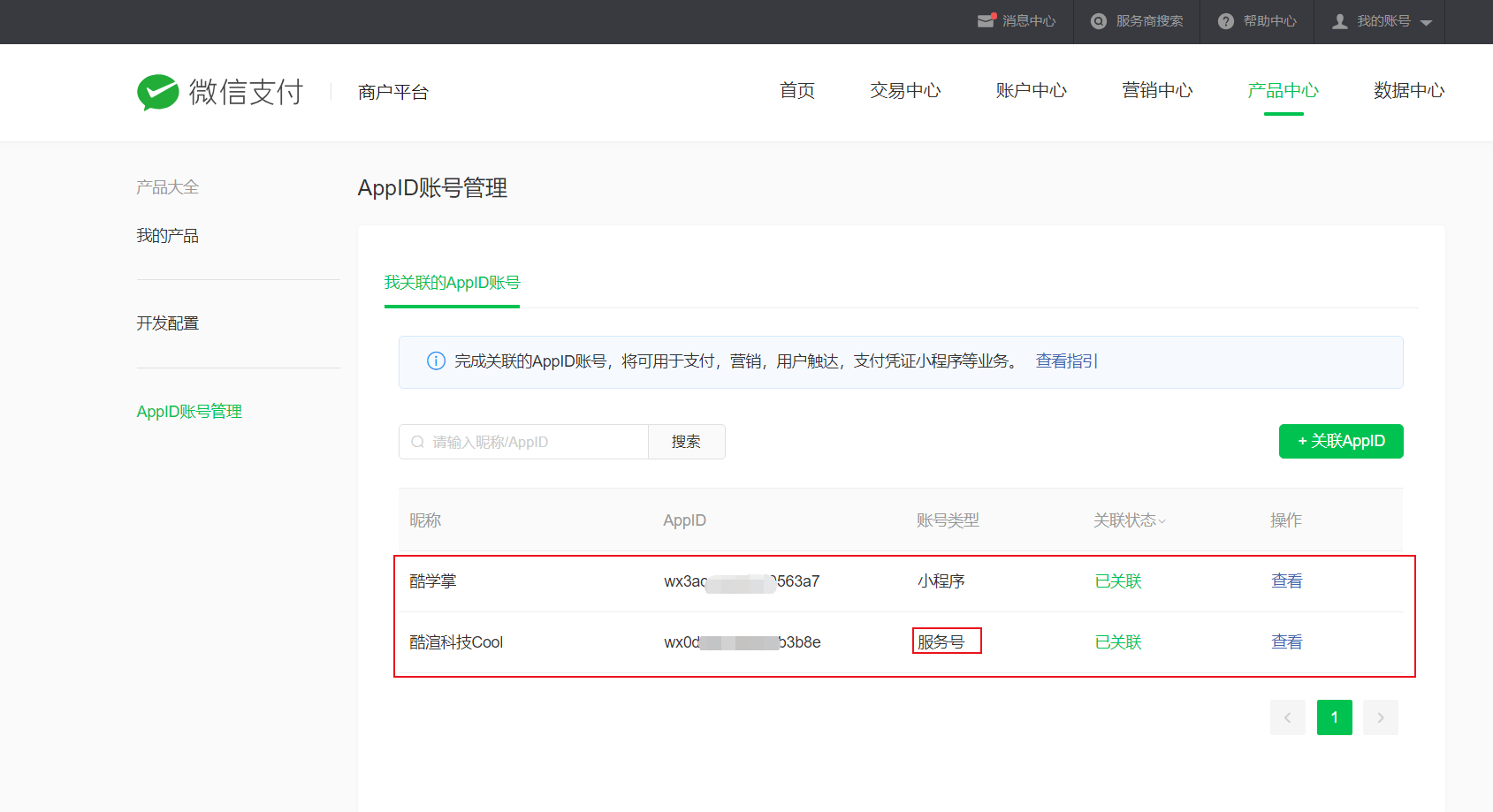Click the help center question mark icon
The width and height of the screenshot is (1493, 812).
[x=1226, y=21]
